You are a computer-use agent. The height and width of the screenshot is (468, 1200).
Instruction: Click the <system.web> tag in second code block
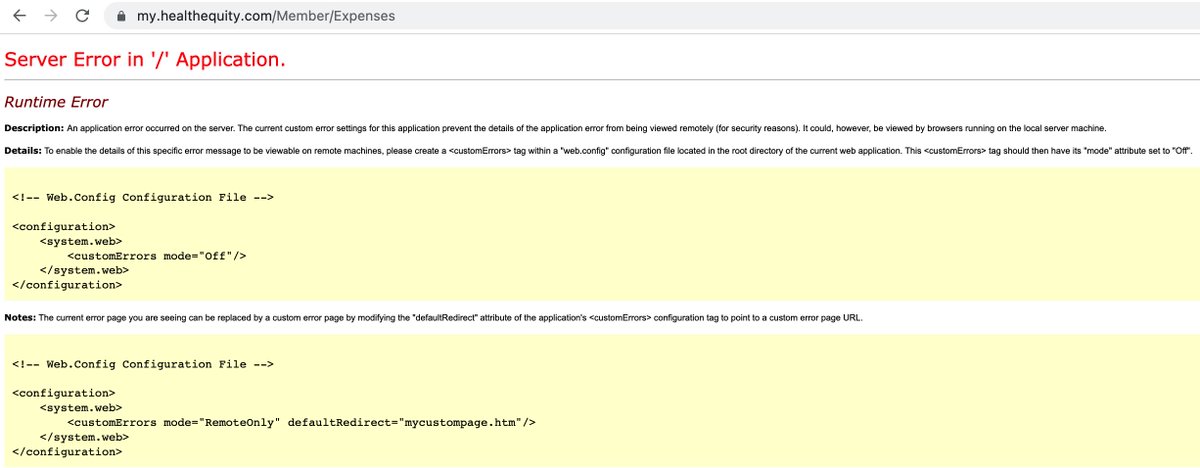[81, 408]
